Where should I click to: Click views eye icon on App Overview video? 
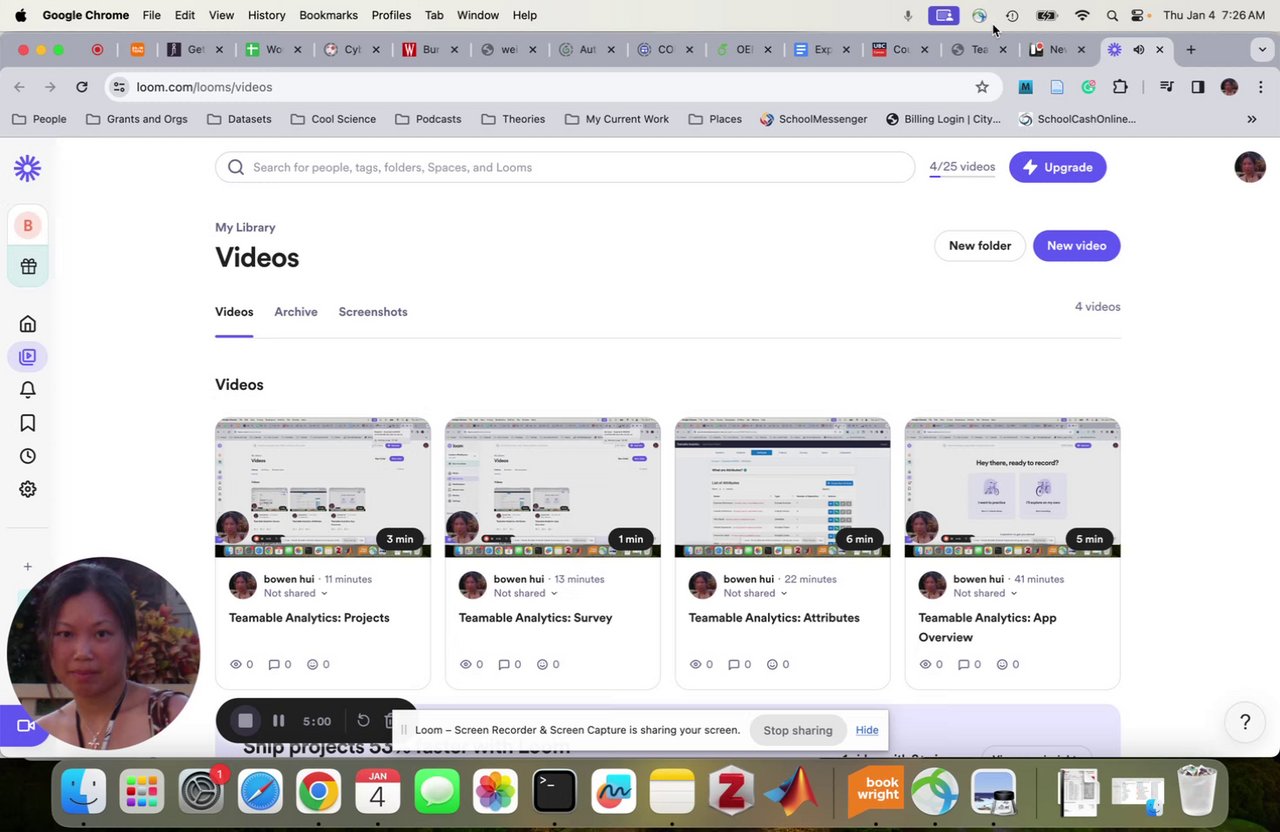(x=927, y=664)
